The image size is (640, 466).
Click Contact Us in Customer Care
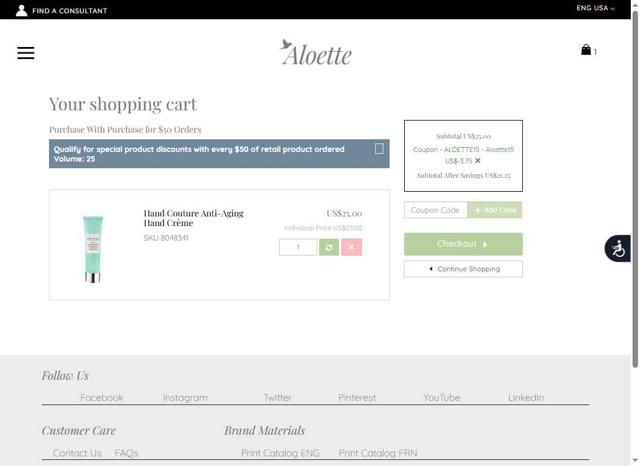coord(77,453)
